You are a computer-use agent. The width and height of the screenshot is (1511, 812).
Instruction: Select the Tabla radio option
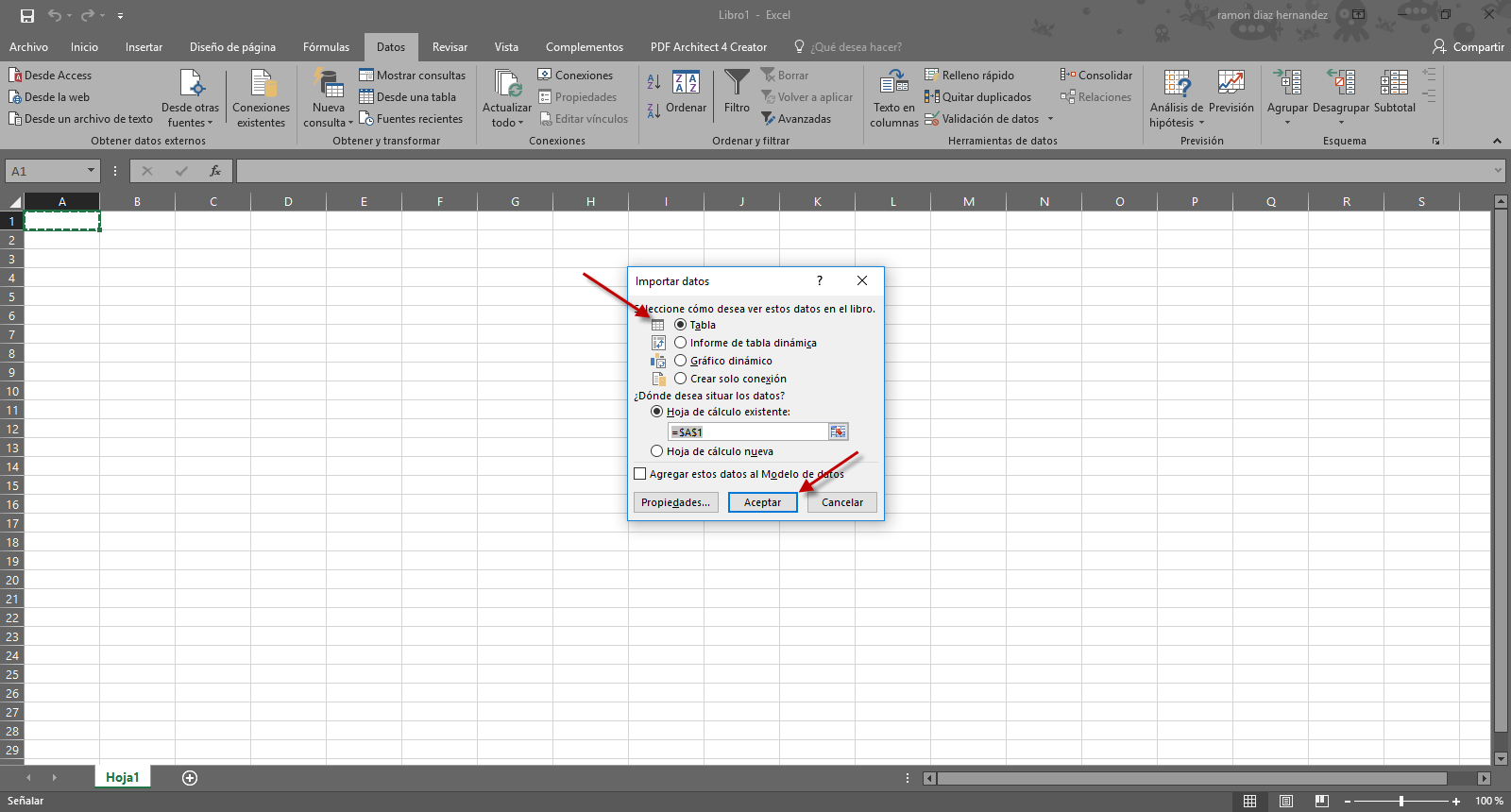pyautogui.click(x=680, y=325)
